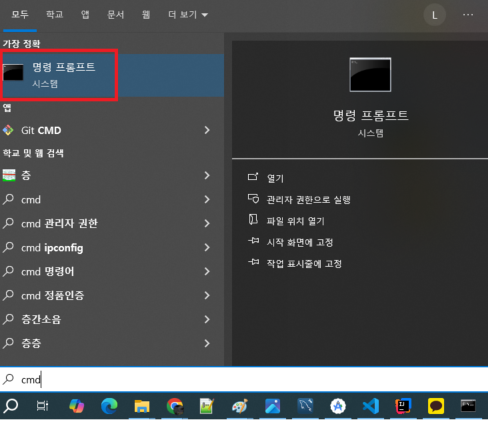Choose 작업 표시줄에 고정
Screen dimensions: 488x423
[304, 264]
